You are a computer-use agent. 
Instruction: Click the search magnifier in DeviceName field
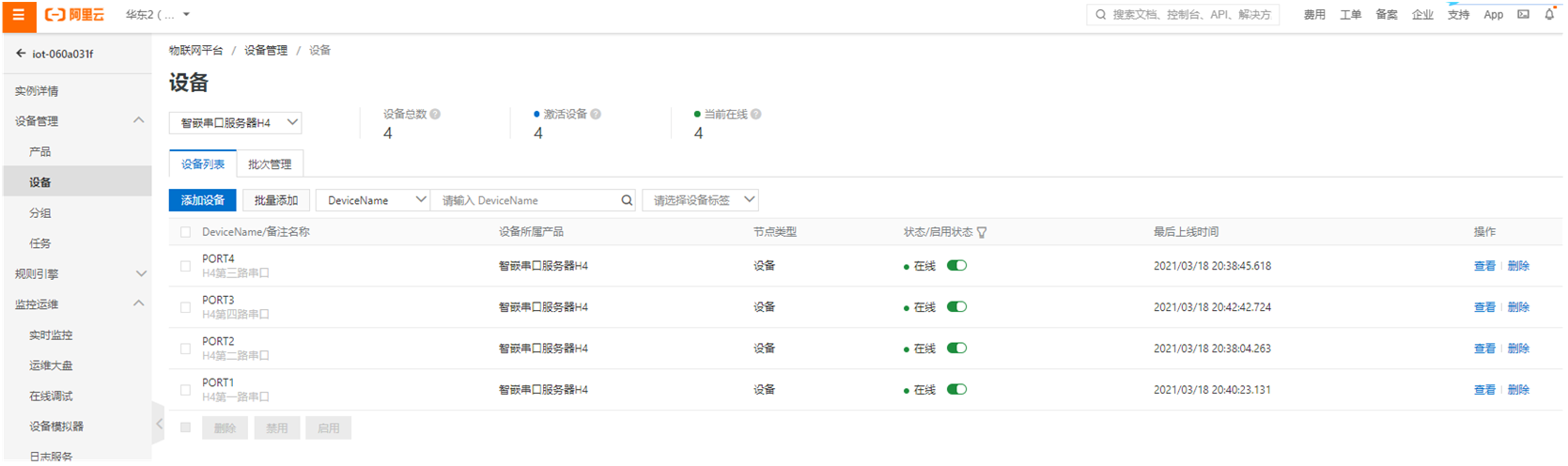click(627, 200)
